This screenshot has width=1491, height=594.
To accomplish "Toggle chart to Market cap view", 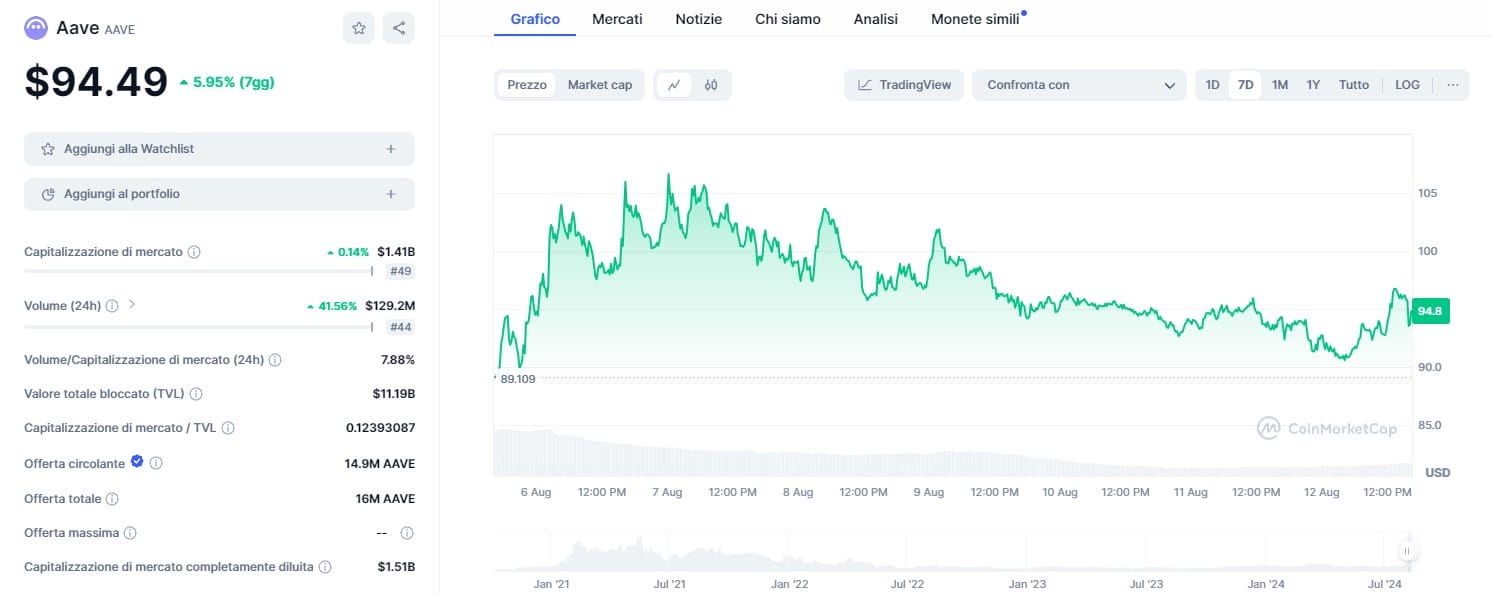I will point(600,85).
